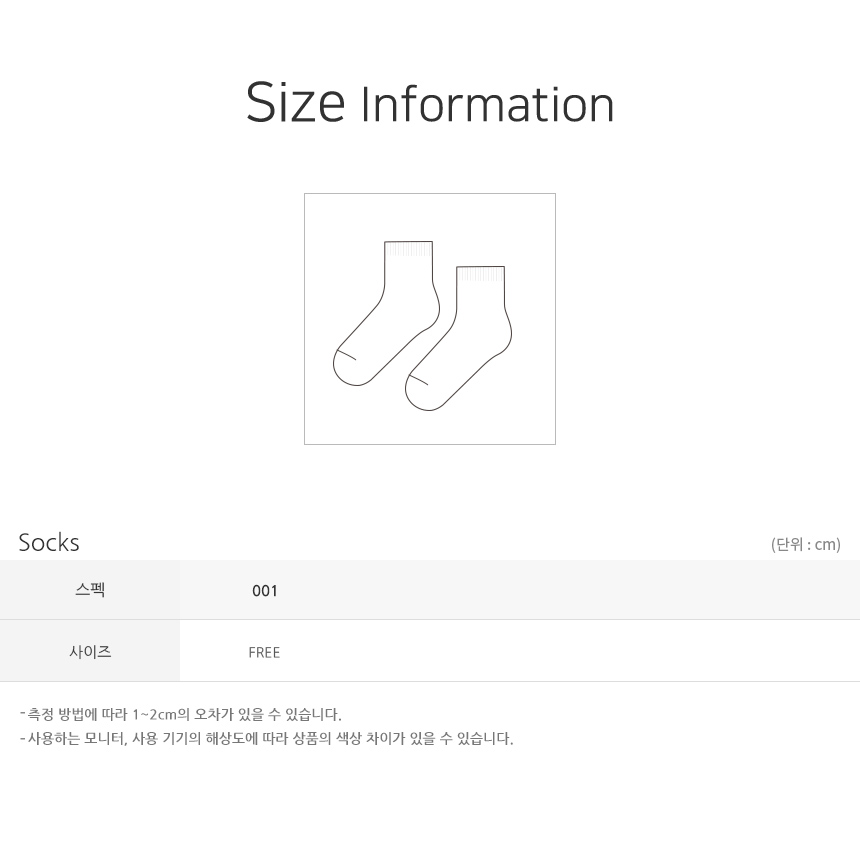Click the toe seam on the left sock

(x=346, y=354)
